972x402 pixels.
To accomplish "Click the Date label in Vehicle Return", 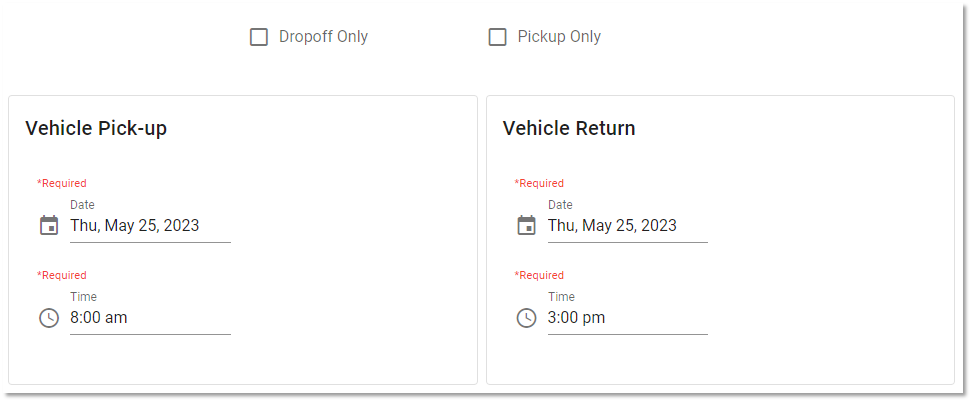I will tap(560, 205).
